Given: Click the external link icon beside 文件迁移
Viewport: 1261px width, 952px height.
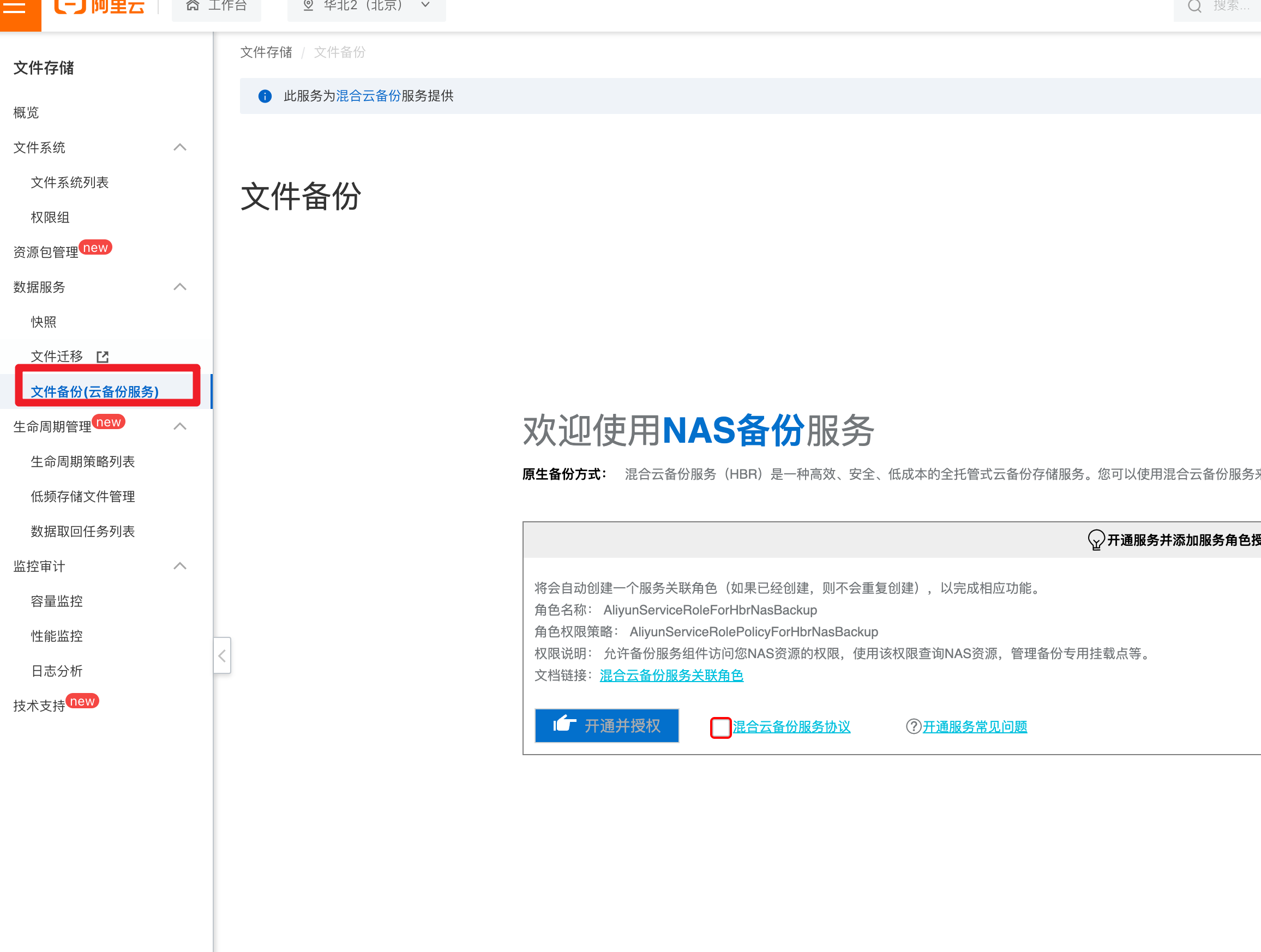Looking at the screenshot, I should 103,357.
